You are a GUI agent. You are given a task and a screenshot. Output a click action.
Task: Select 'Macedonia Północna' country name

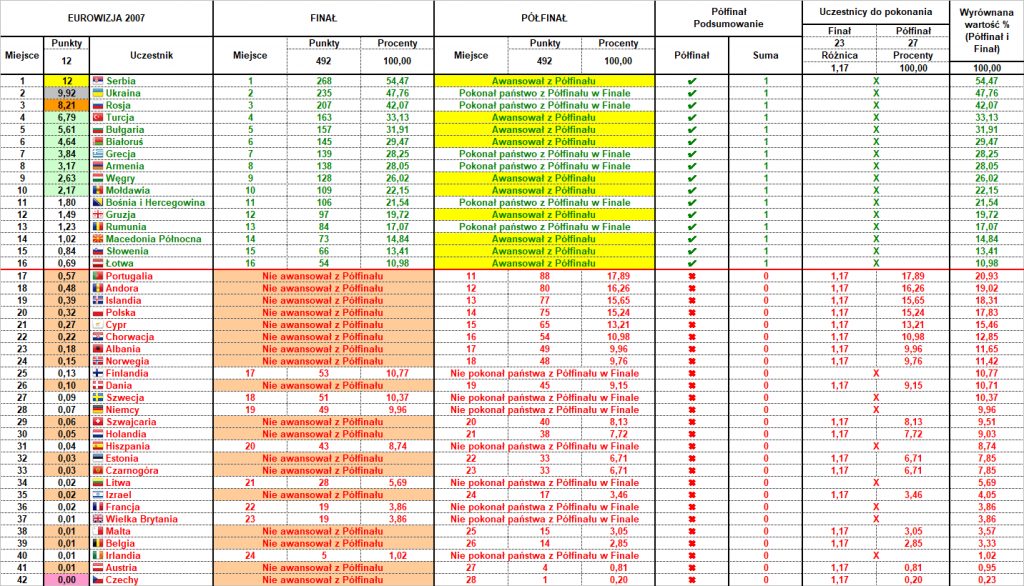[x=153, y=239]
